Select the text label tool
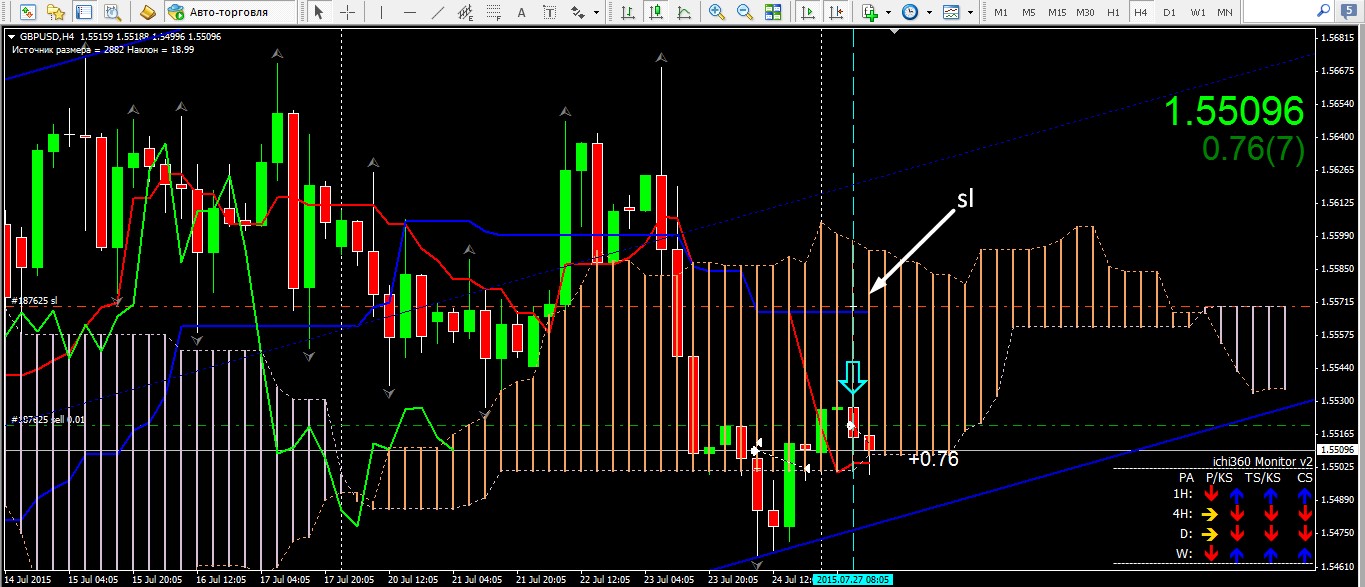The width and height of the screenshot is (1365, 587). [549, 12]
